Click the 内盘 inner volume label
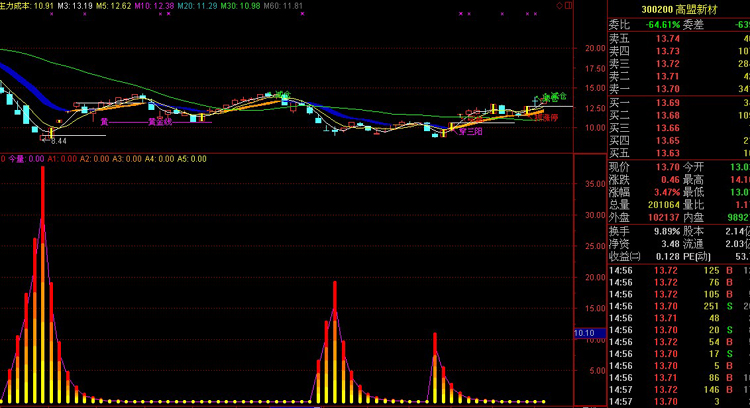Screen dimensions: 750x408 (x=693, y=217)
